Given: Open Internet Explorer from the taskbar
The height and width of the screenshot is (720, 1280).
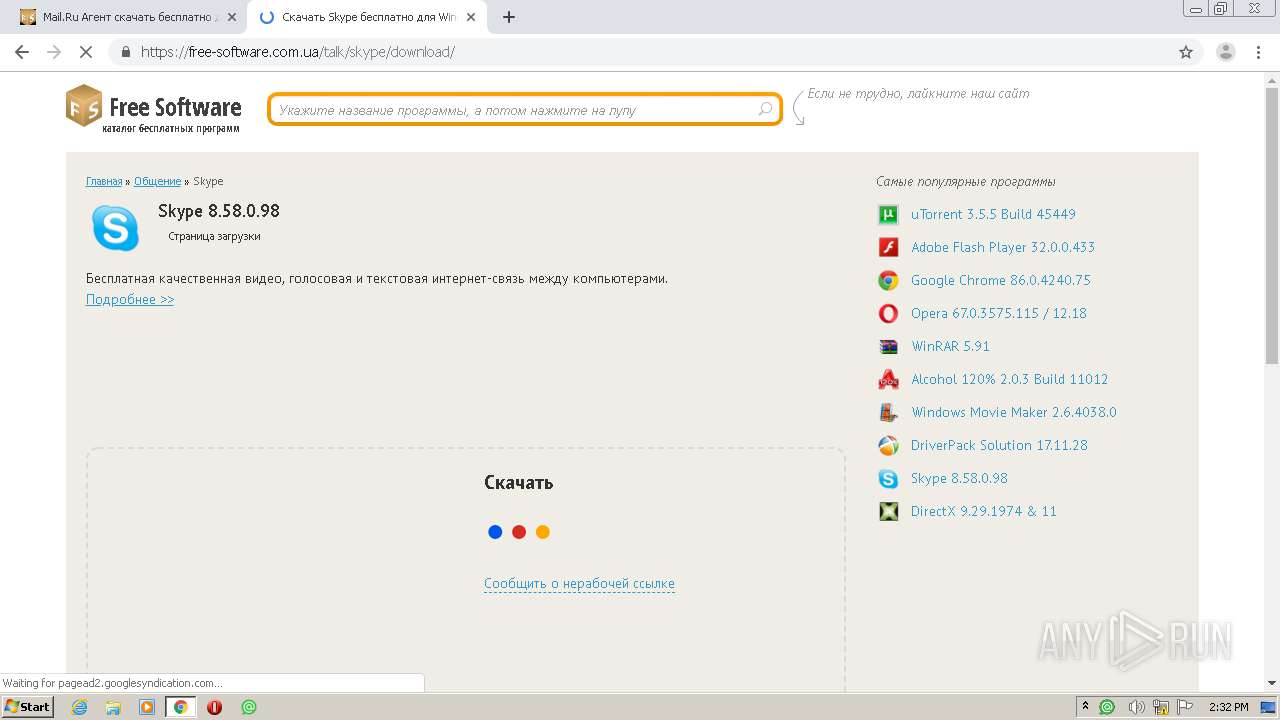Looking at the screenshot, I should pyautogui.click(x=79, y=707).
